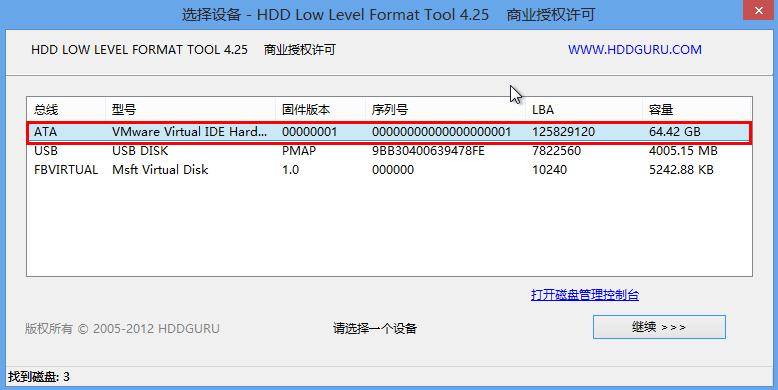This screenshot has width=778, height=390.
Task: Sort by the LBA column header
Action: [x=584, y=109]
